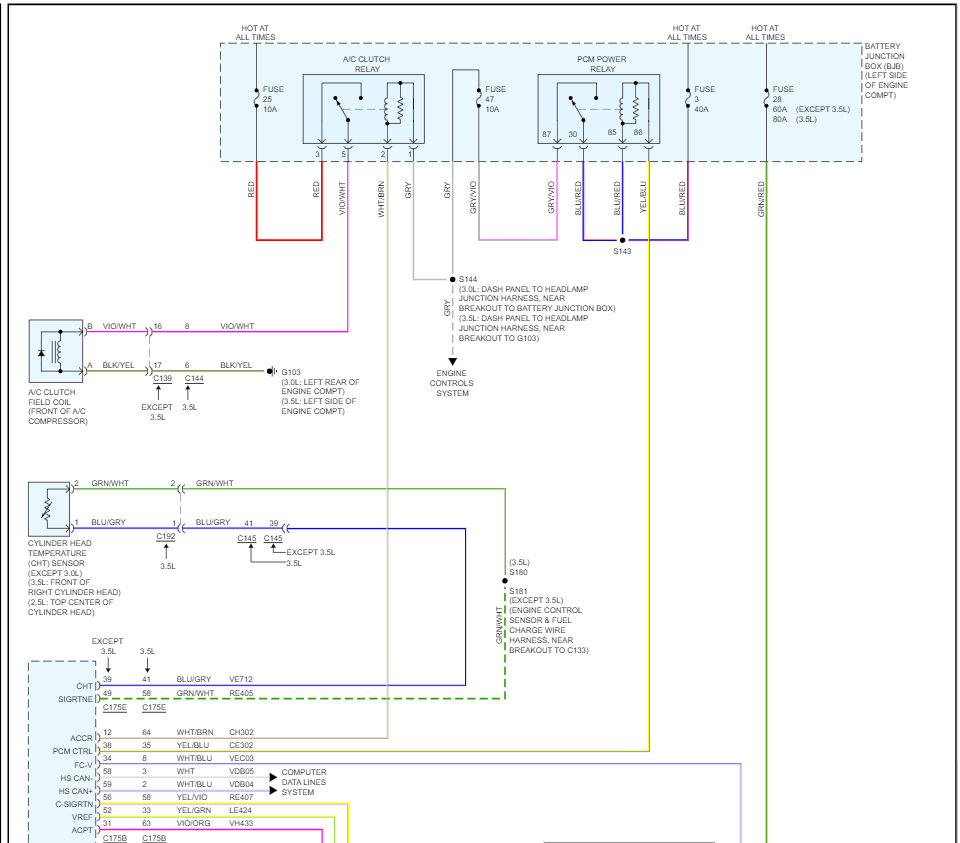960x843 pixels.
Task: Click the S143 splice point
Action: pos(622,241)
